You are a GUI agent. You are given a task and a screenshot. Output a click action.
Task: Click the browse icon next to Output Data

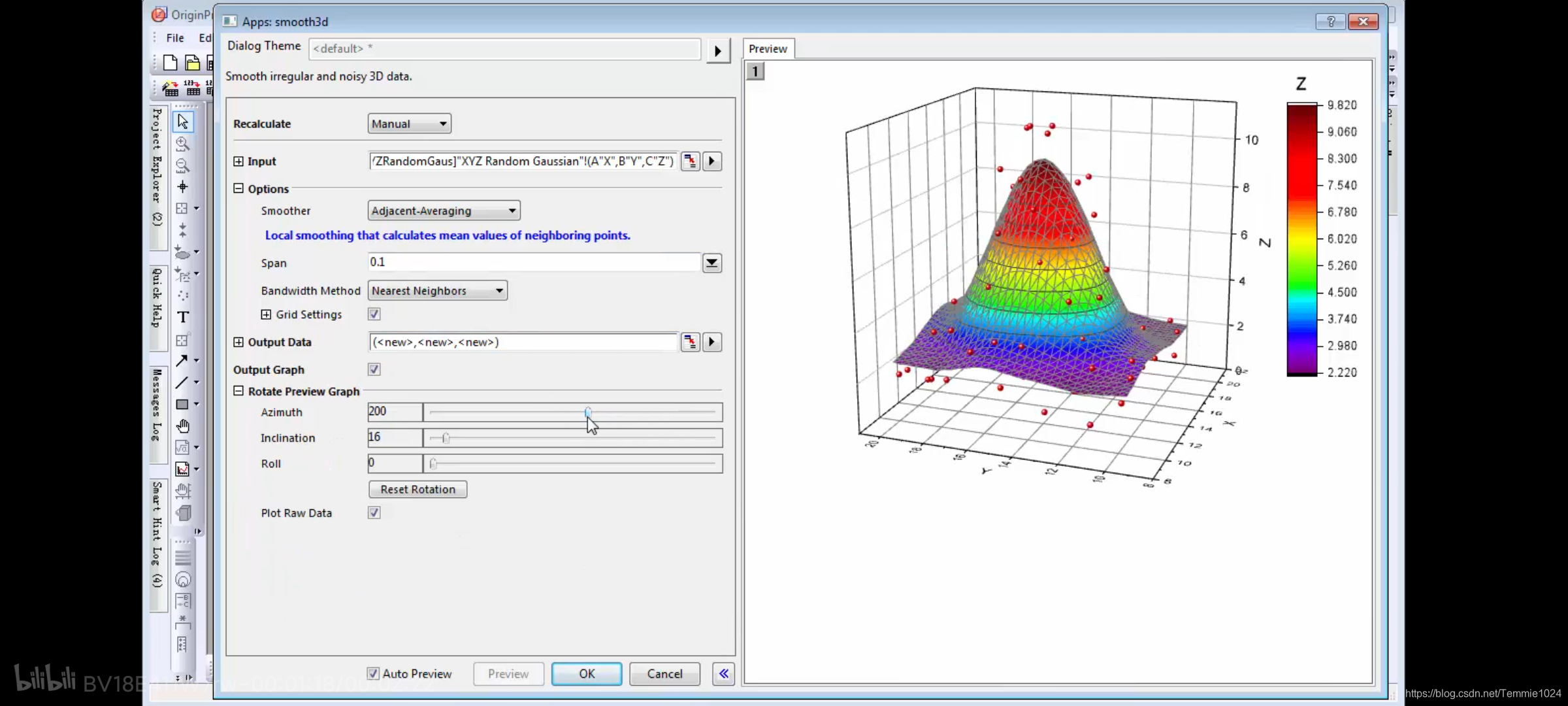(690, 342)
